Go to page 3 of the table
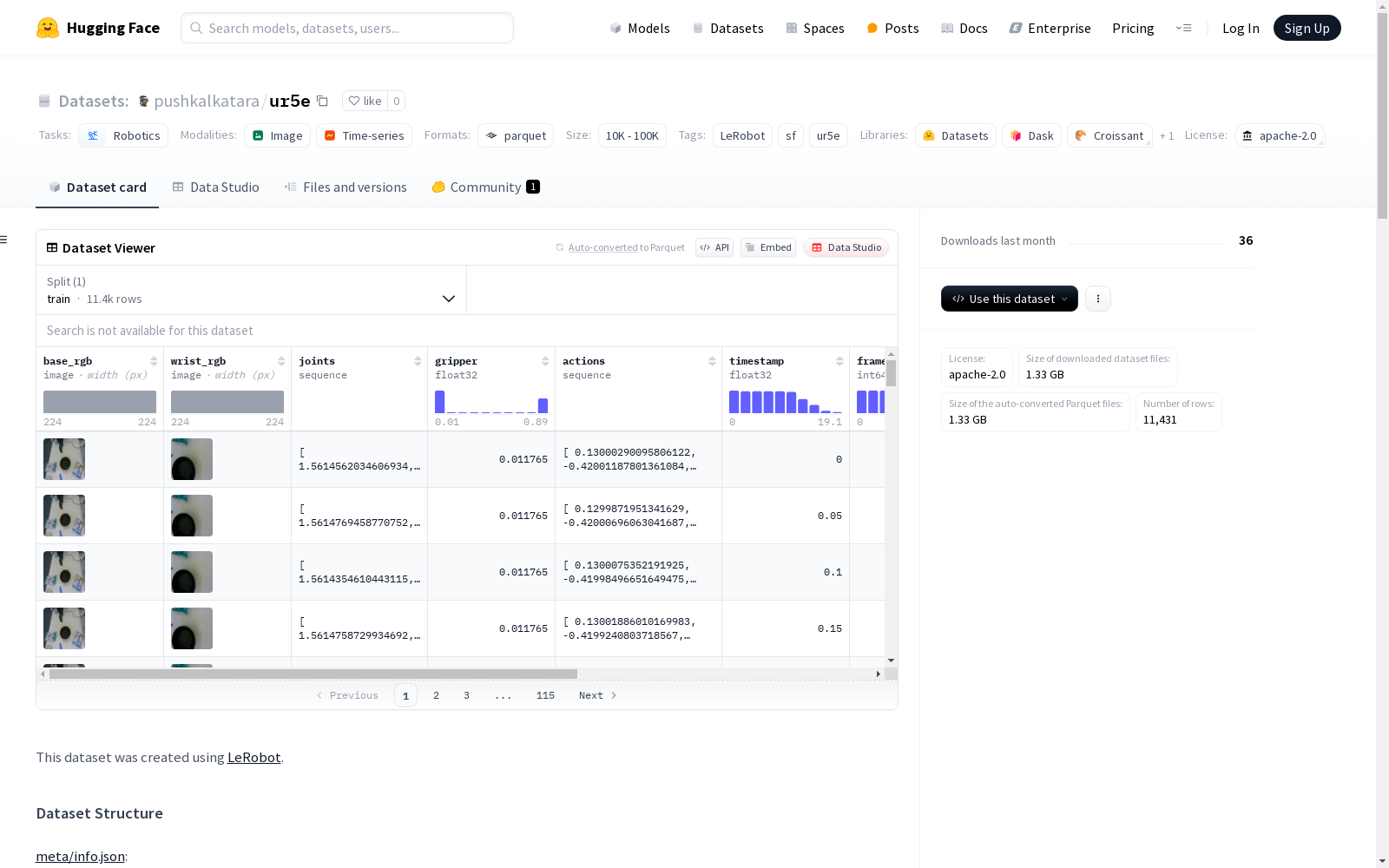Screen dimensions: 1389x868 [x=466, y=695]
